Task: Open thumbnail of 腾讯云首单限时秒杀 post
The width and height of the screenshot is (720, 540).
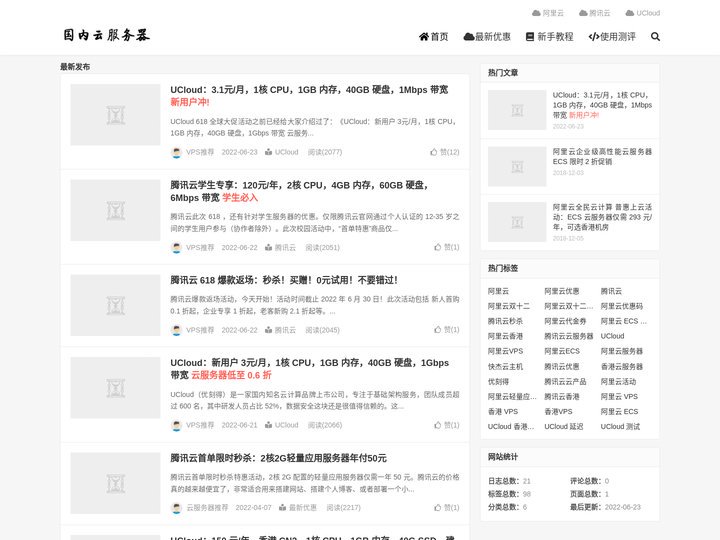Action: (x=115, y=483)
